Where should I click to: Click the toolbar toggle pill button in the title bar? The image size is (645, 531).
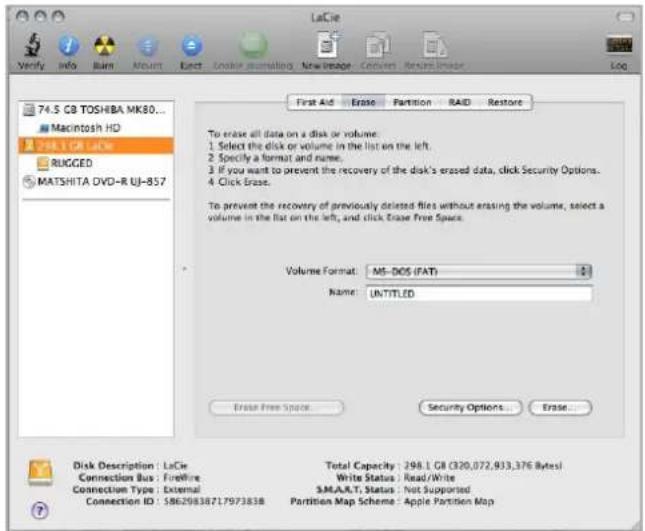[625, 17]
